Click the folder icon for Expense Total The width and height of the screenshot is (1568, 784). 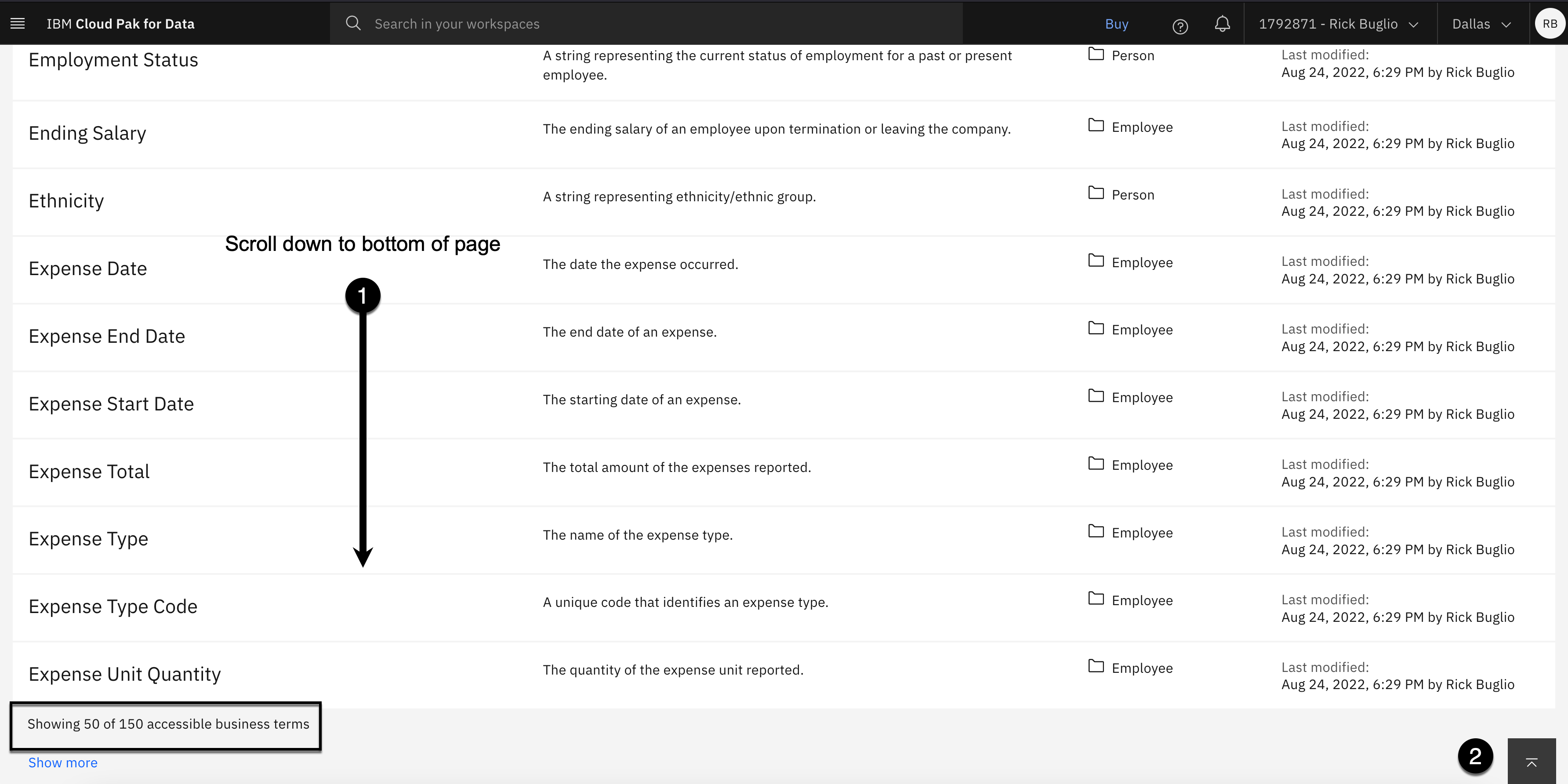coord(1096,464)
